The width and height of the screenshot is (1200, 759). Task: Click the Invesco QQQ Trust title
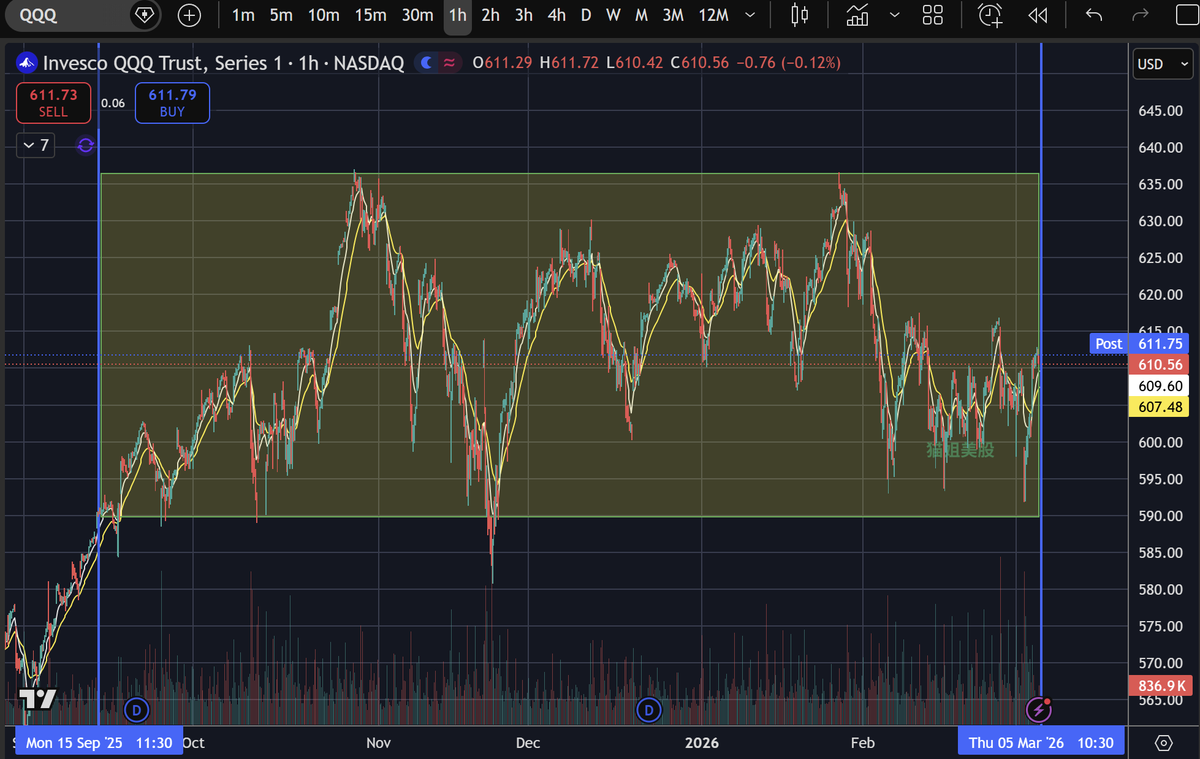click(x=223, y=62)
